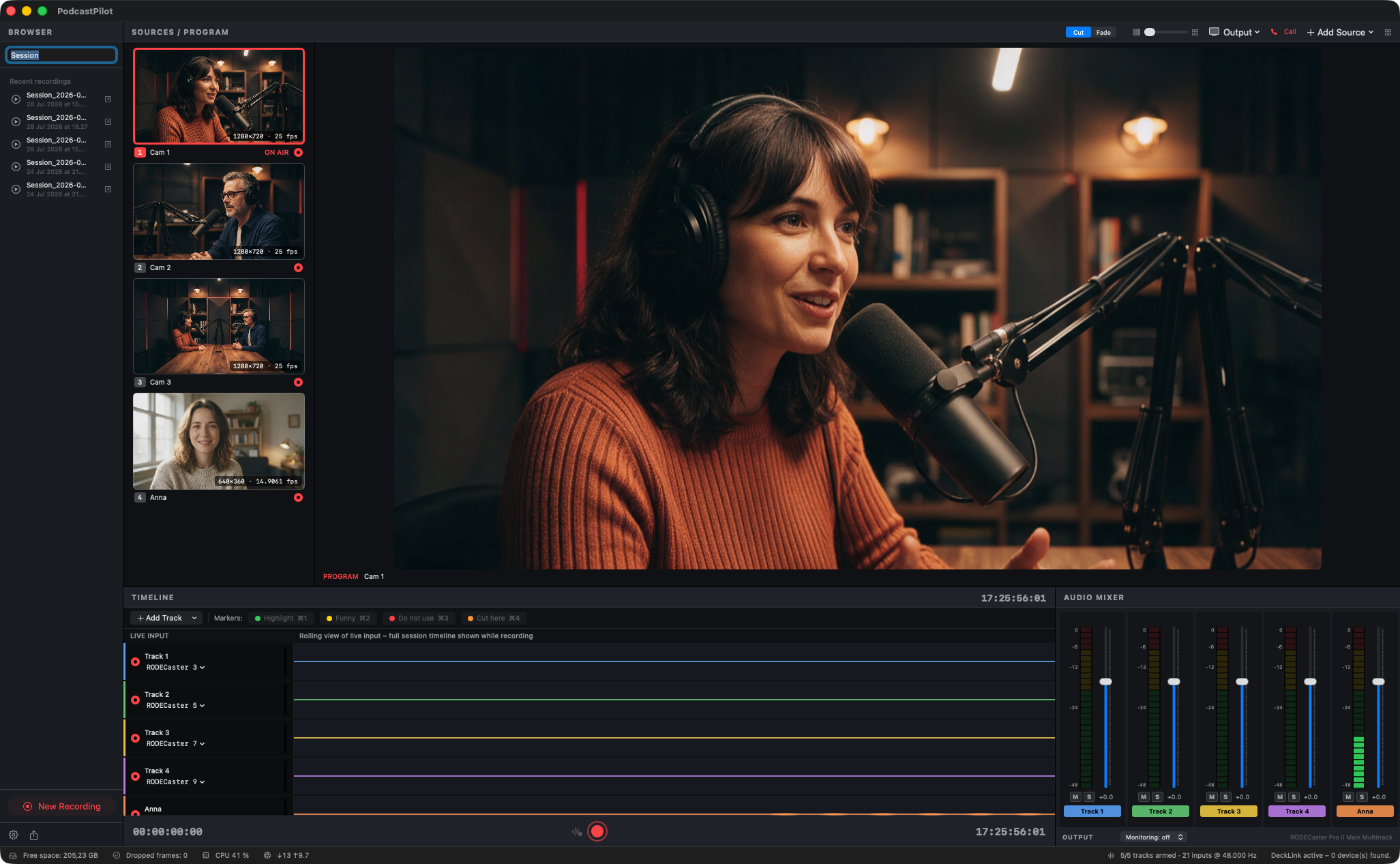1400x864 pixels.
Task: Change Track 3 input from RODECaster 7
Action: click(175, 744)
